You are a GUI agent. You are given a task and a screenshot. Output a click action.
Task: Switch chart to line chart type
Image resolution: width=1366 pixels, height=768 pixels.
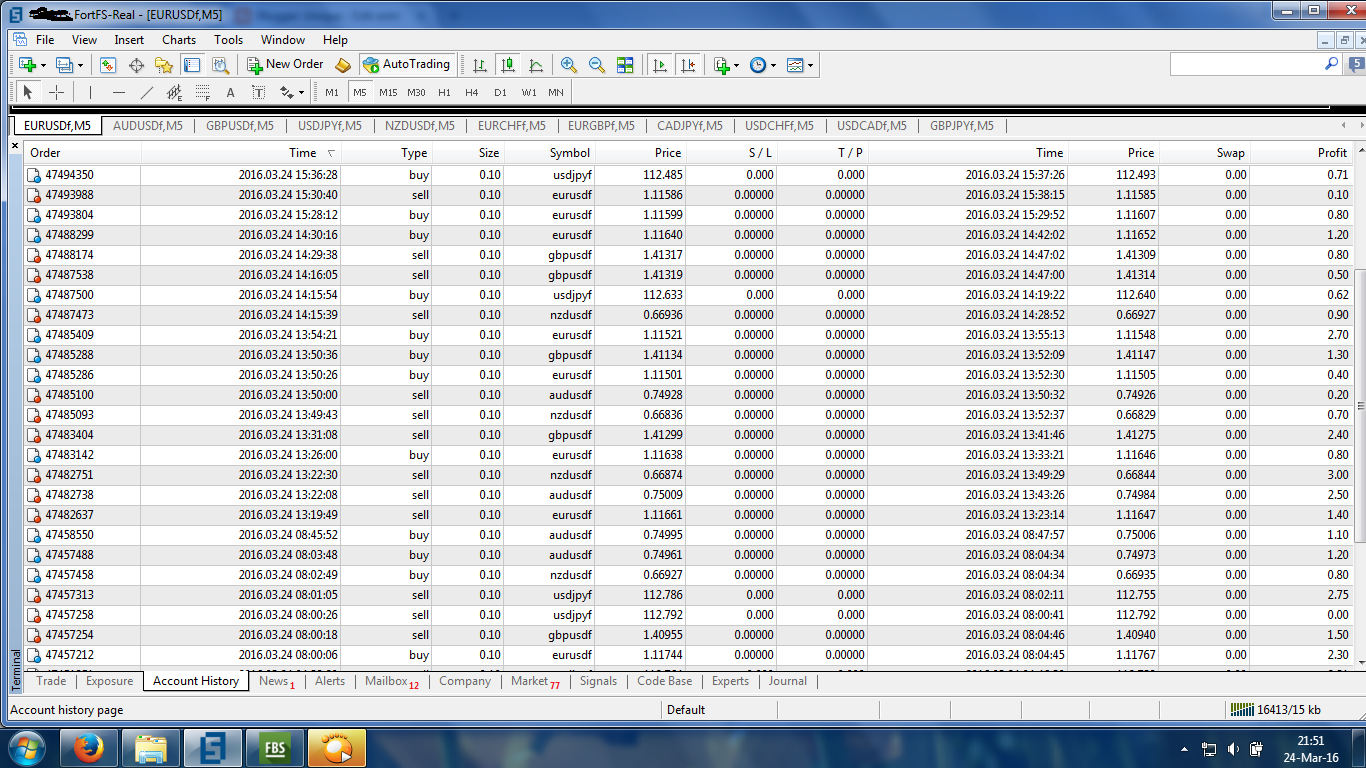click(x=536, y=65)
